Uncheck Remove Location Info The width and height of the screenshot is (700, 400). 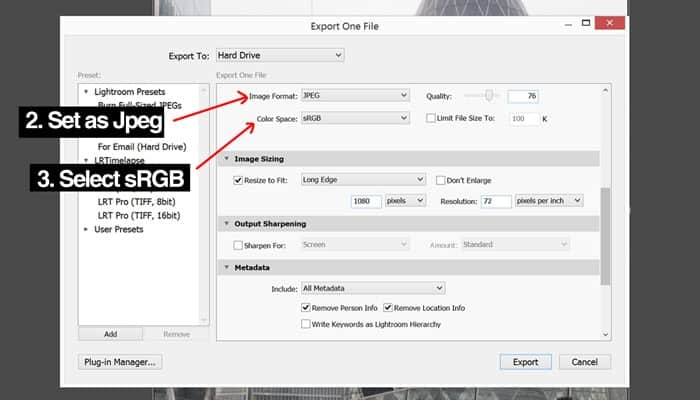(x=388, y=308)
